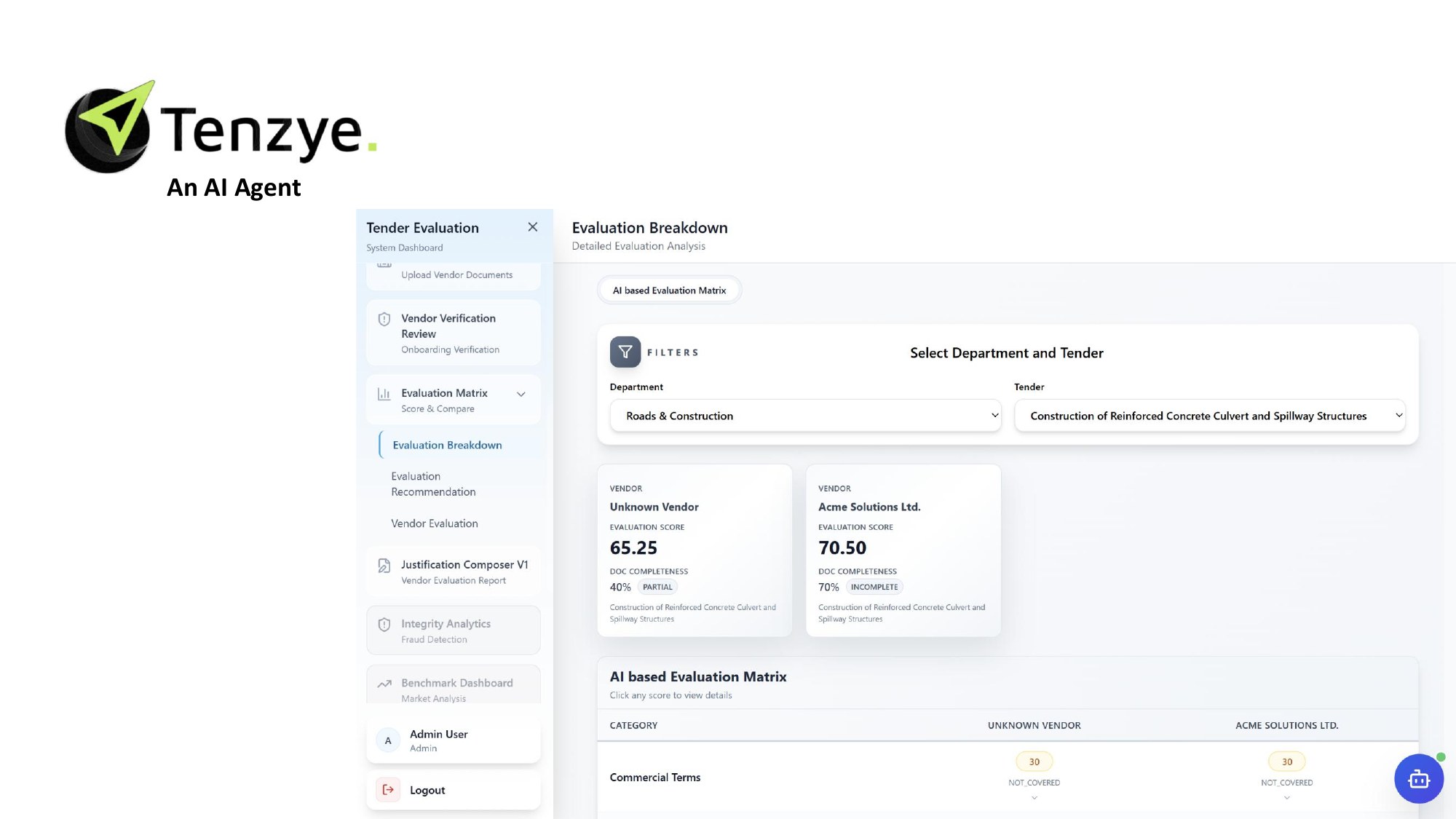Click the Filters funnel icon
Image resolution: width=1456 pixels, height=819 pixels.
[625, 352]
